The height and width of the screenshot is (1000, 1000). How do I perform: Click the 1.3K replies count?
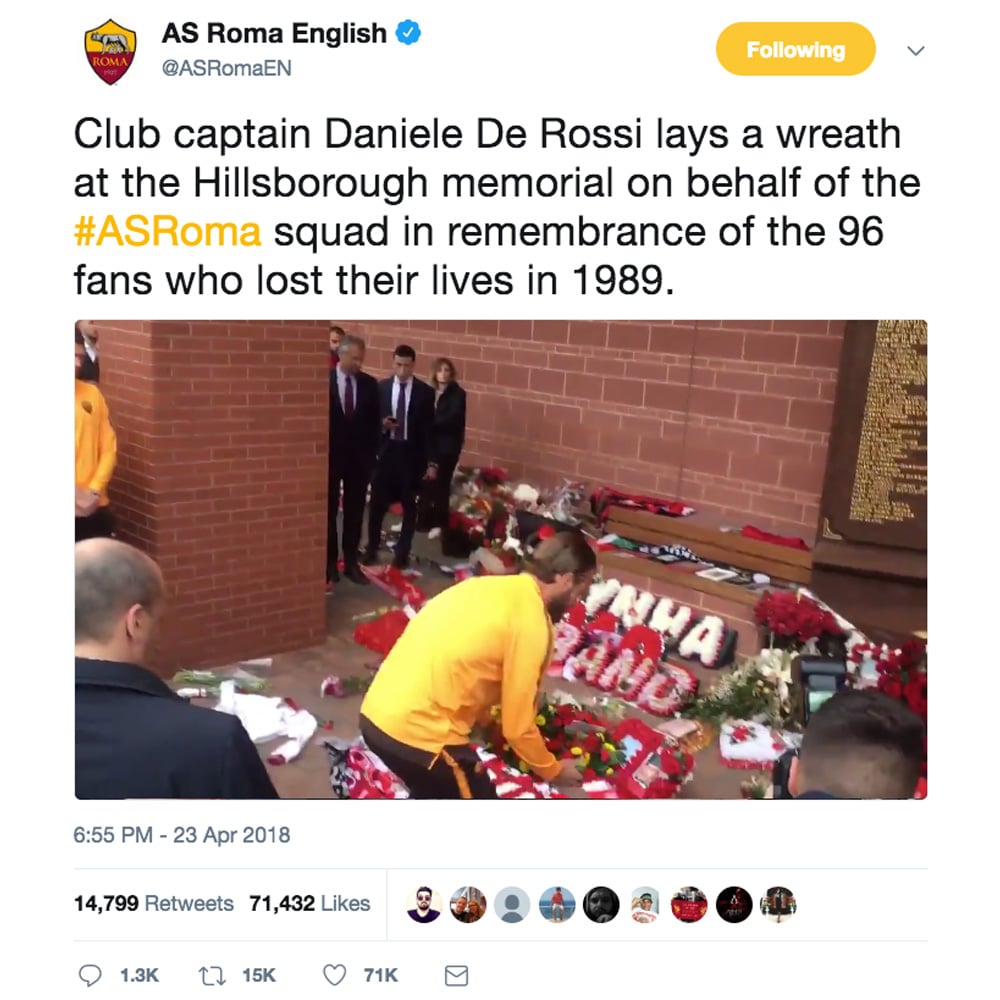[x=139, y=975]
